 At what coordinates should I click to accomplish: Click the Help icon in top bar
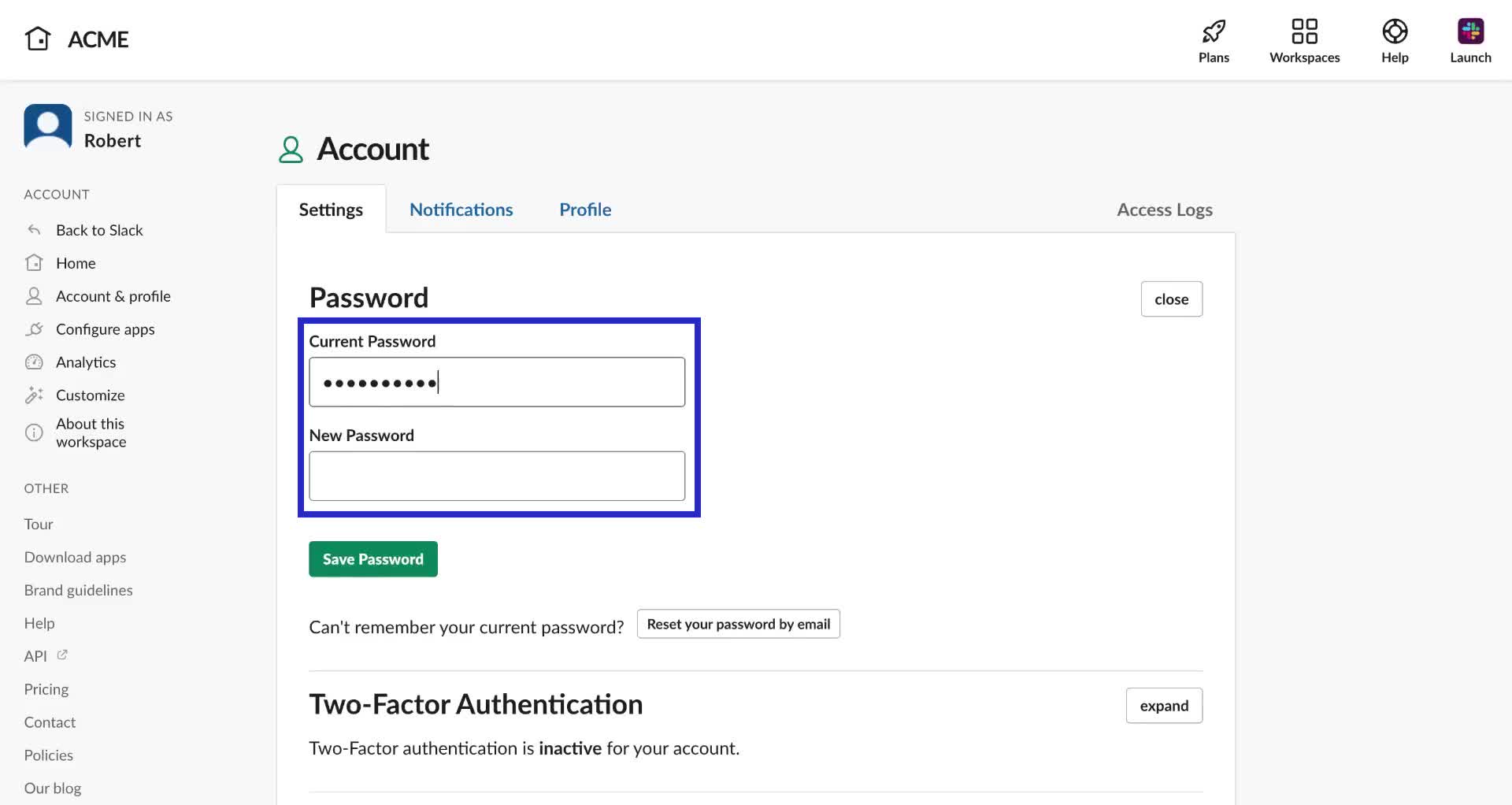[x=1394, y=33]
